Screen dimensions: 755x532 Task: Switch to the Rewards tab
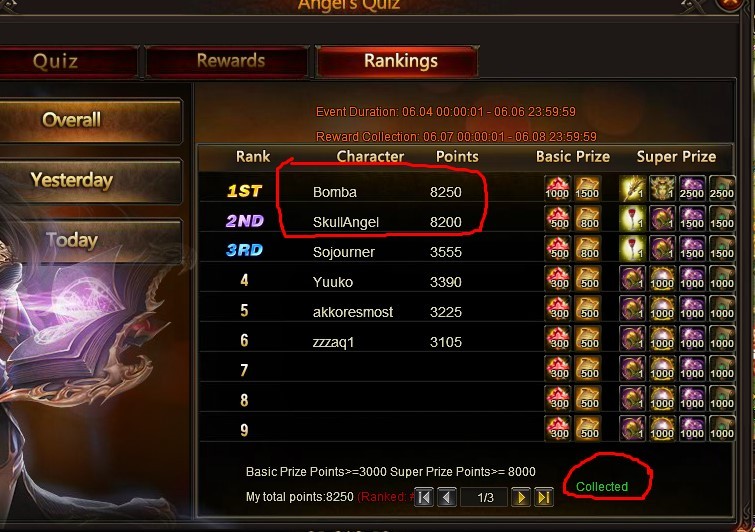click(x=227, y=61)
